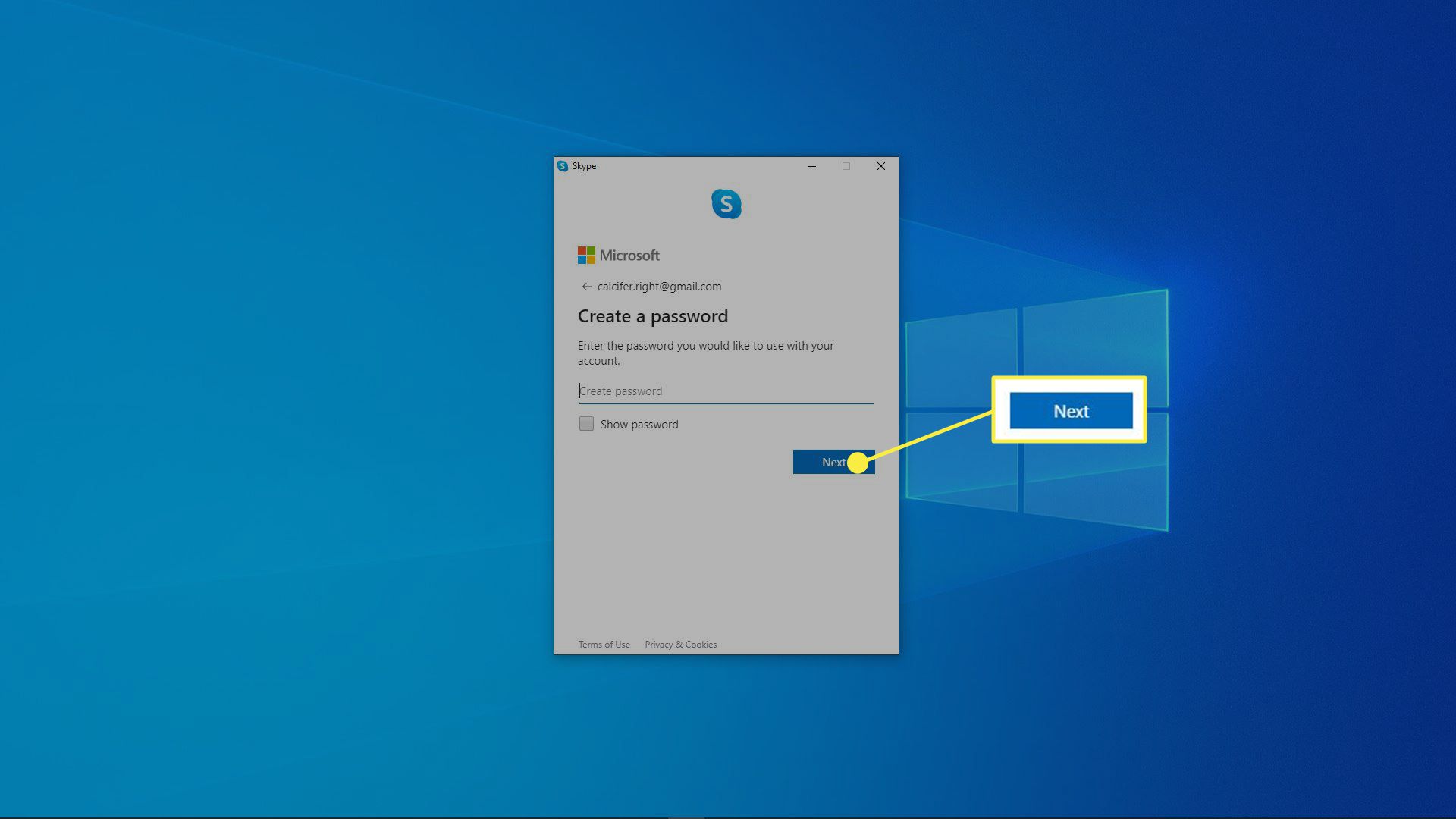Click the 'Create a password' heading

click(652, 316)
